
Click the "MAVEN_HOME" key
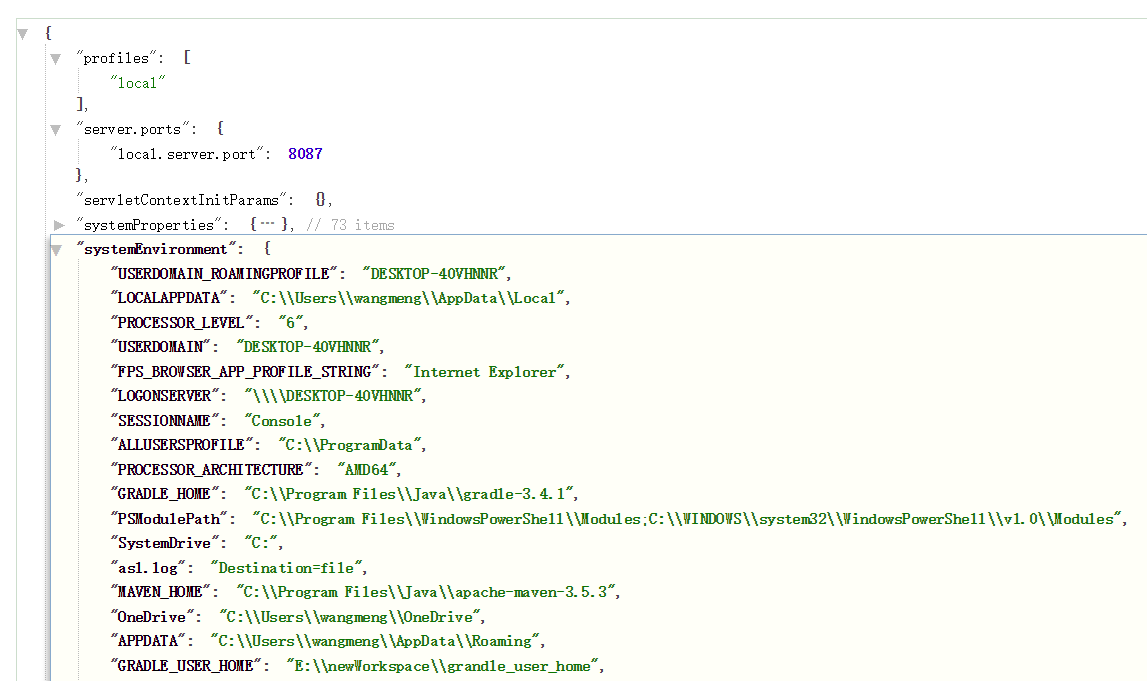160,592
